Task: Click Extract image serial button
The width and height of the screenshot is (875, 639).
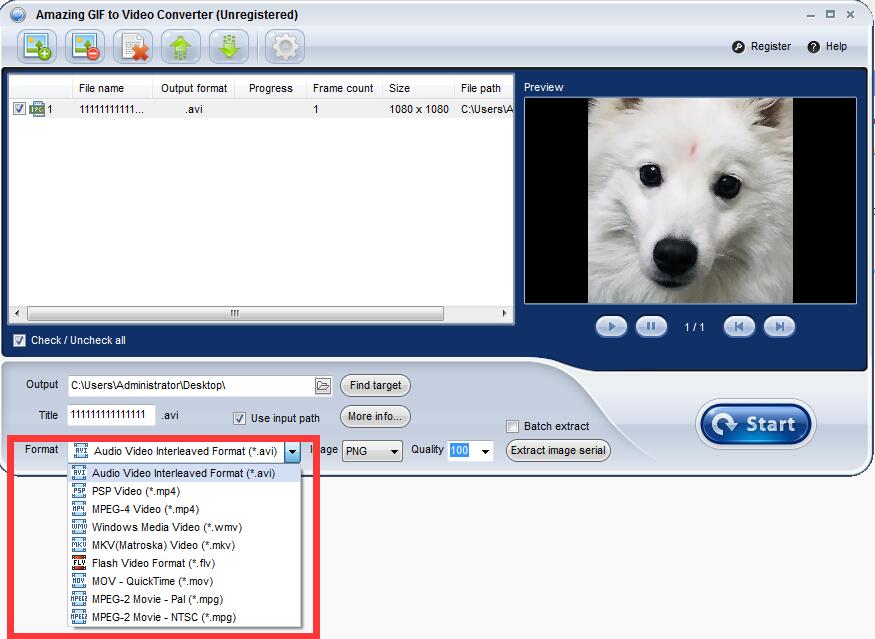Action: pyautogui.click(x=558, y=450)
